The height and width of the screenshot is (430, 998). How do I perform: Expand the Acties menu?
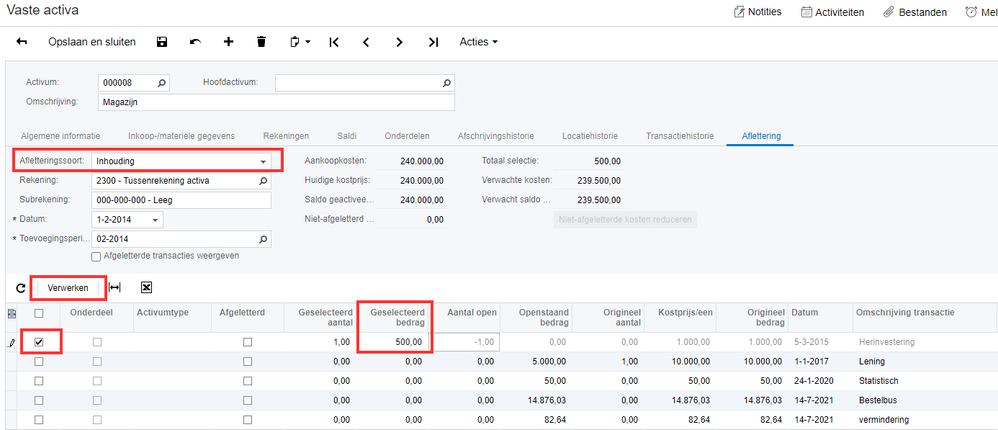coord(478,42)
